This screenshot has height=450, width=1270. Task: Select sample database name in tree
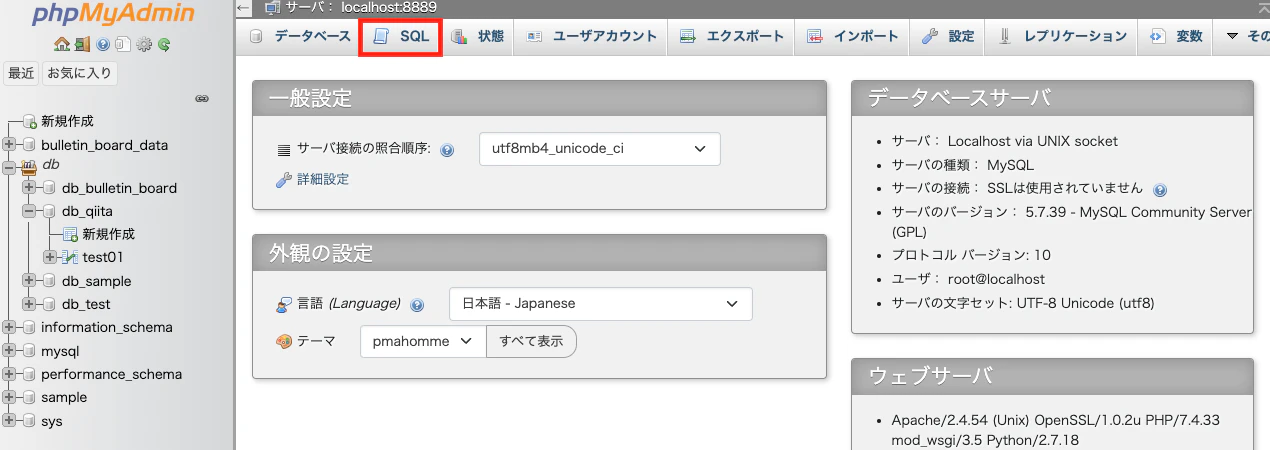[x=64, y=397]
